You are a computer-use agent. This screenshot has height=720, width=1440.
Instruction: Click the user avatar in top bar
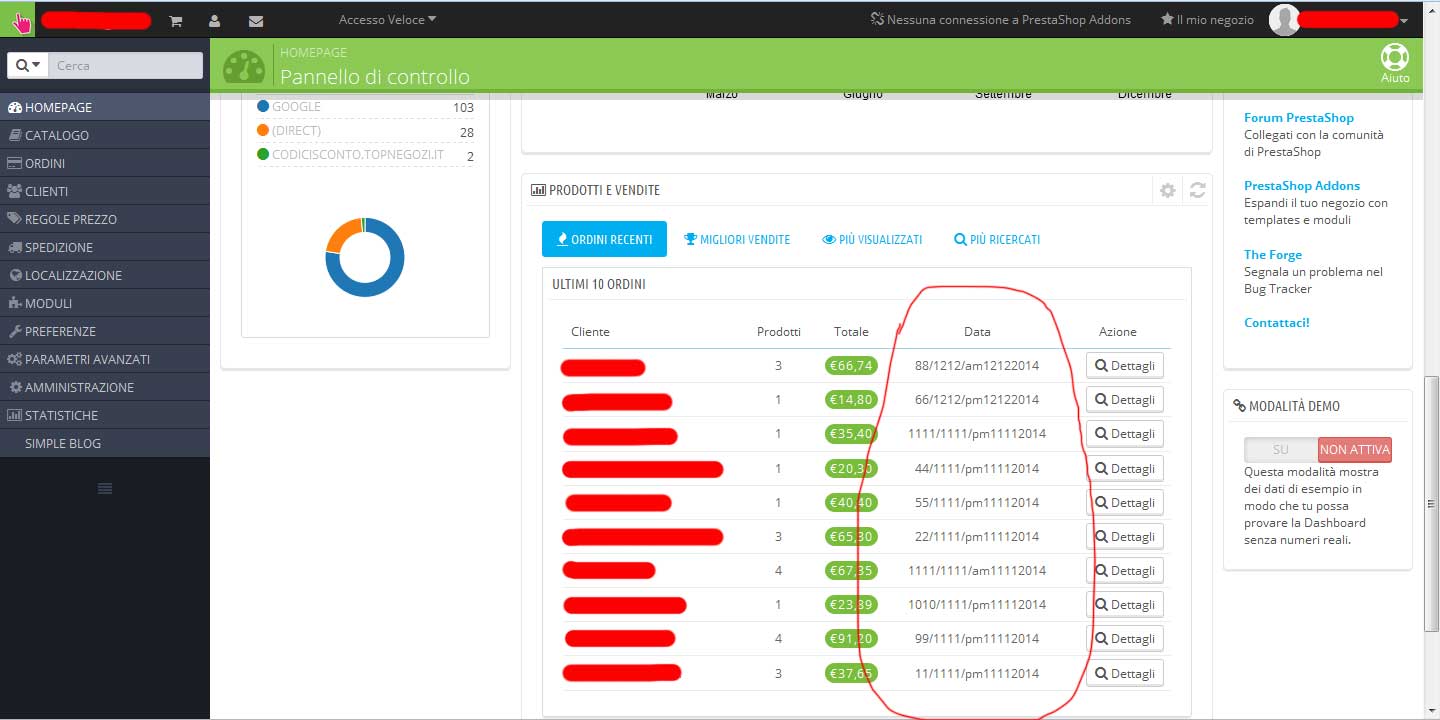[x=1284, y=20]
